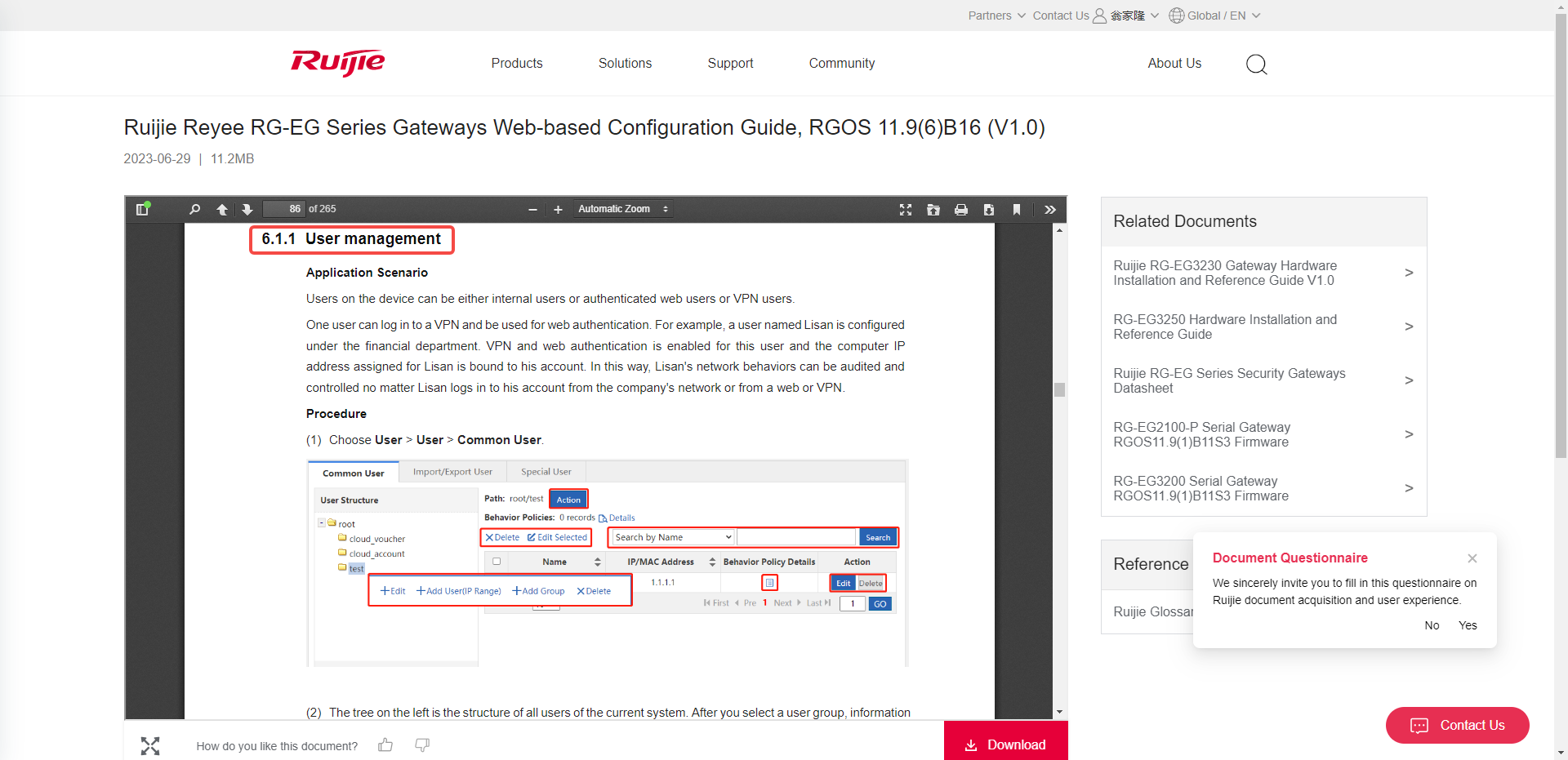Open the Support menu
The width and height of the screenshot is (1568, 760).
[730, 63]
